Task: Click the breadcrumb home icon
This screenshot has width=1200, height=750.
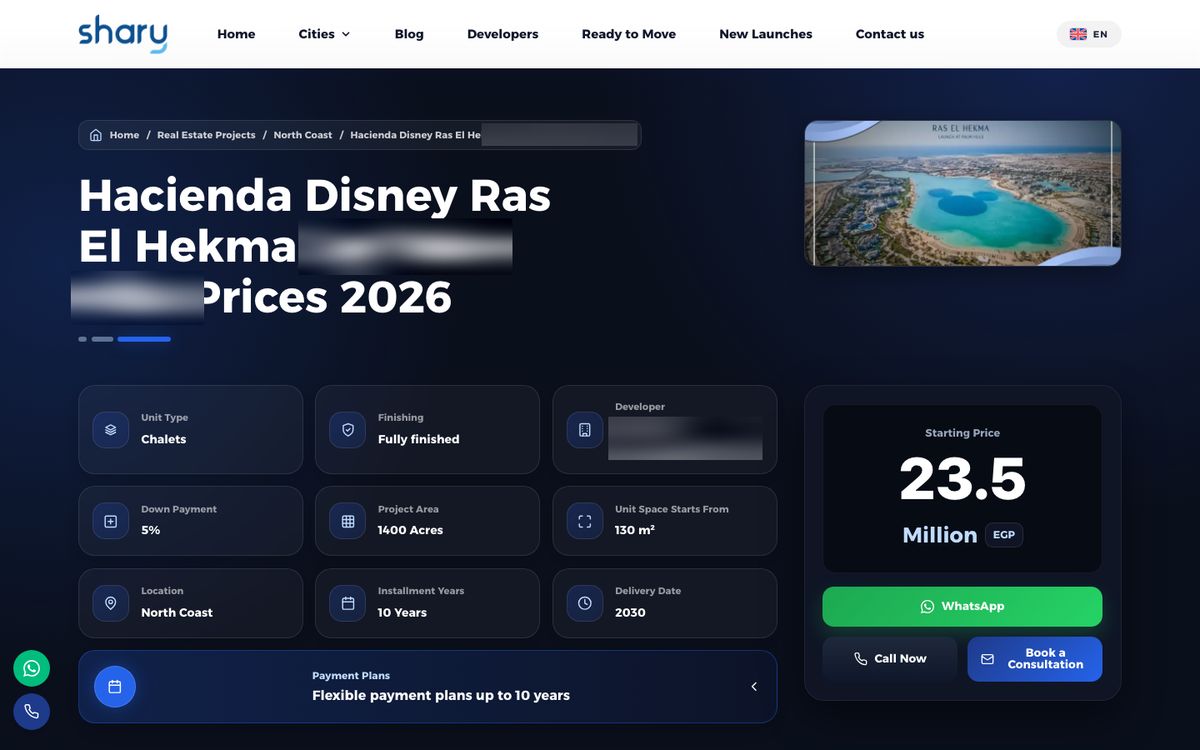Action: [x=96, y=135]
